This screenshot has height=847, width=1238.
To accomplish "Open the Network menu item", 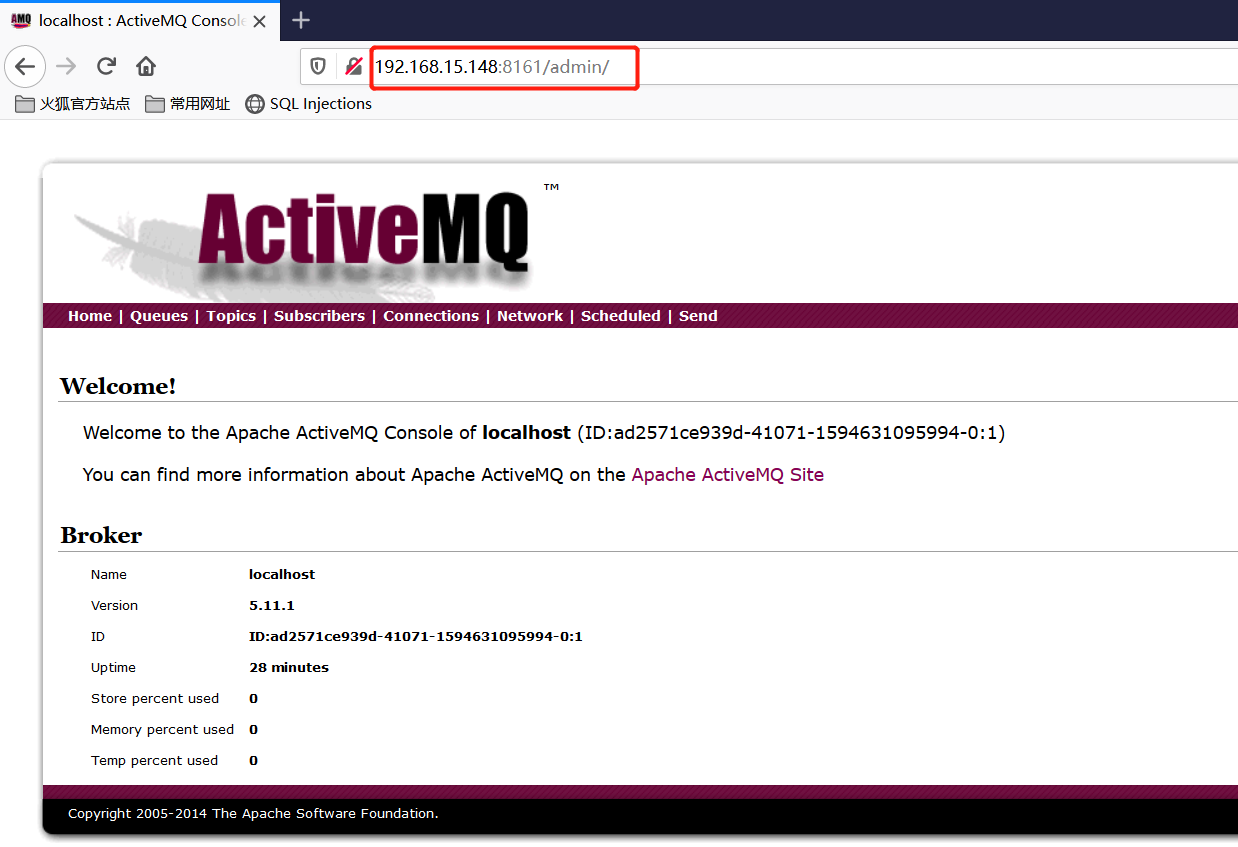I will pos(530,316).
